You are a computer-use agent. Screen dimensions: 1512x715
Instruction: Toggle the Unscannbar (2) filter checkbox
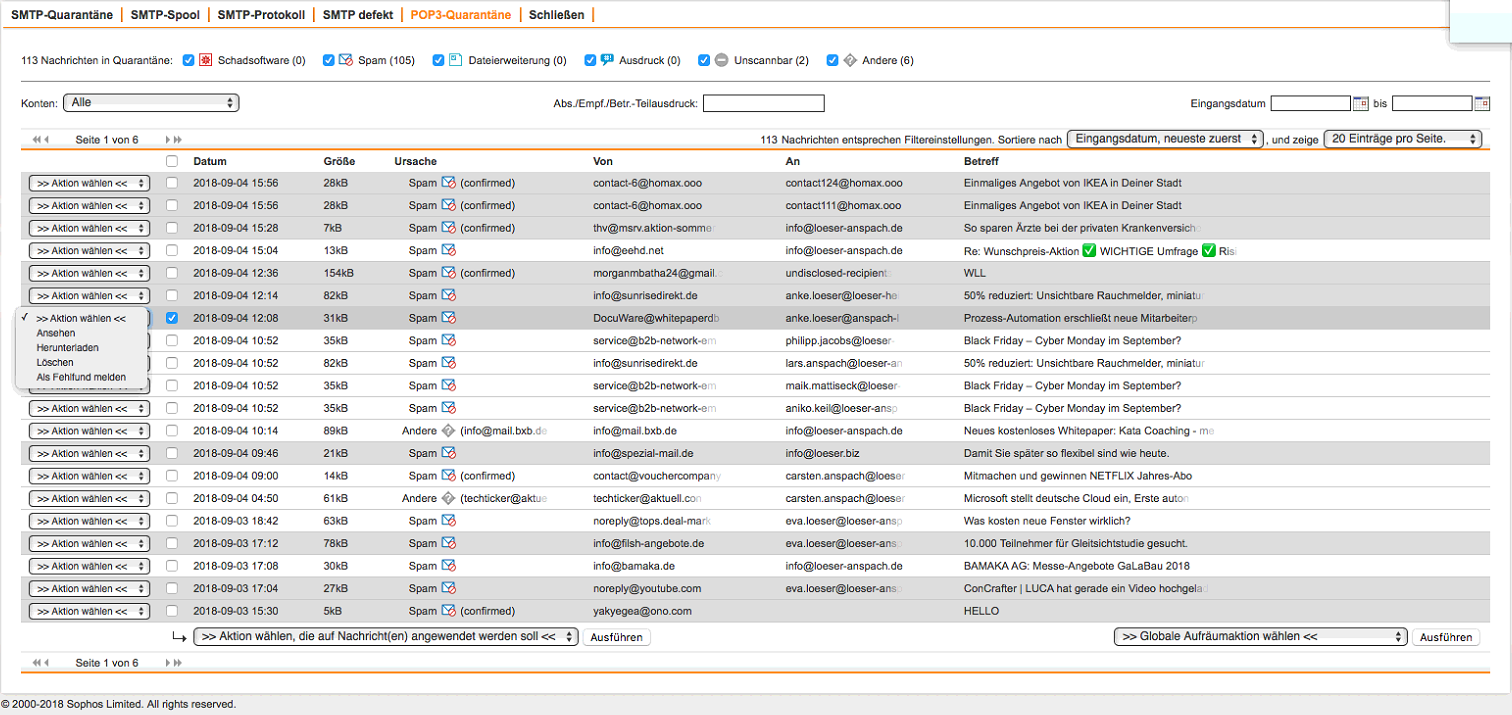(x=704, y=60)
